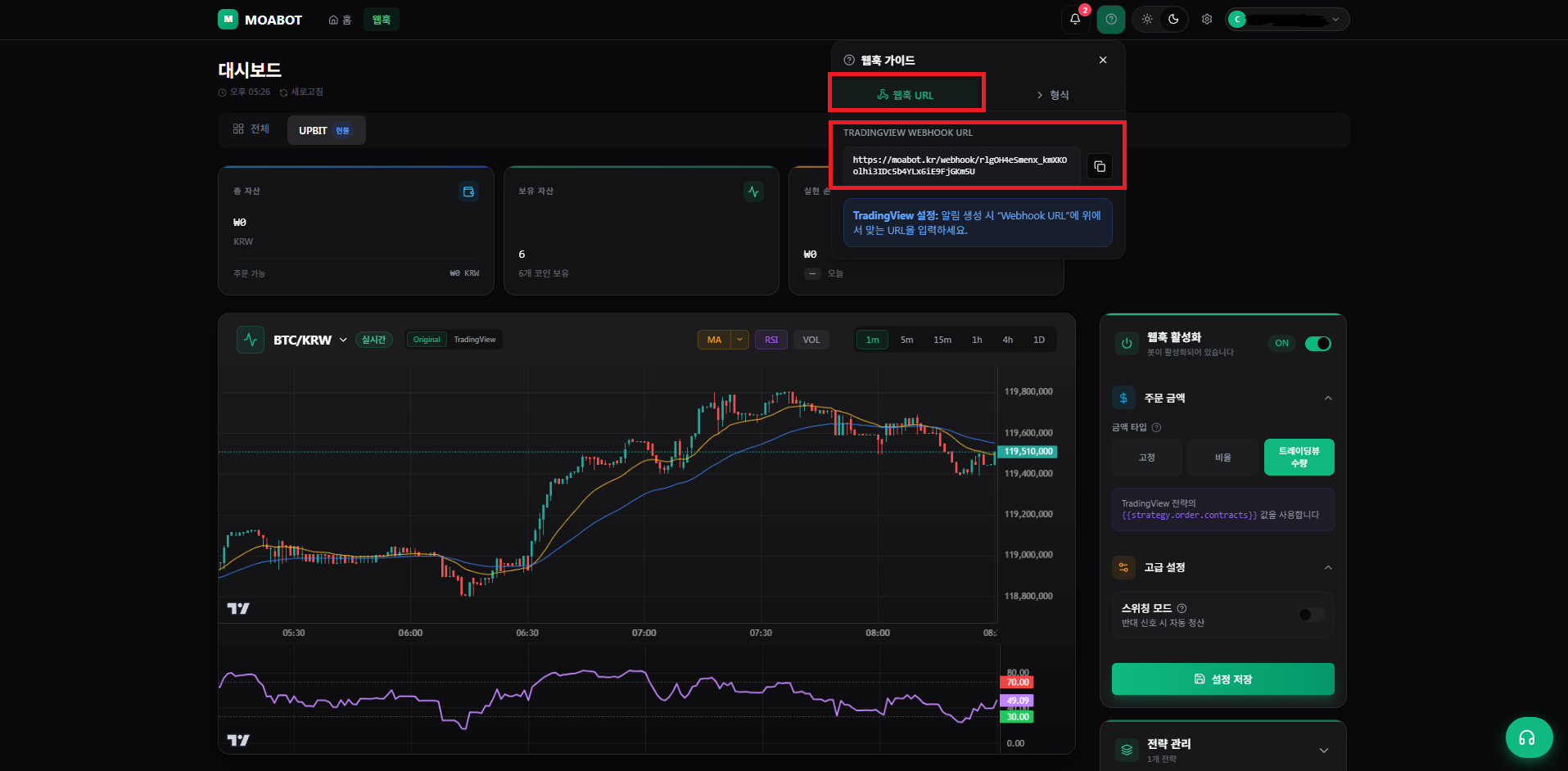Click TradingView logo on price chart
Image resolution: width=1568 pixels, height=771 pixels.
point(238,608)
